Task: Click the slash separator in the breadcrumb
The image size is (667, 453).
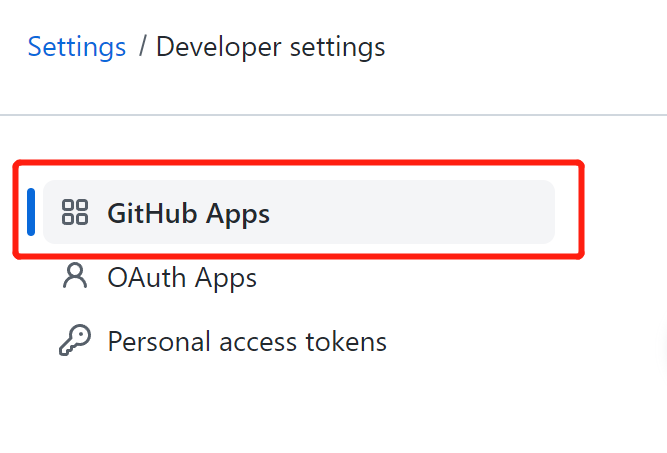Action: tap(142, 47)
